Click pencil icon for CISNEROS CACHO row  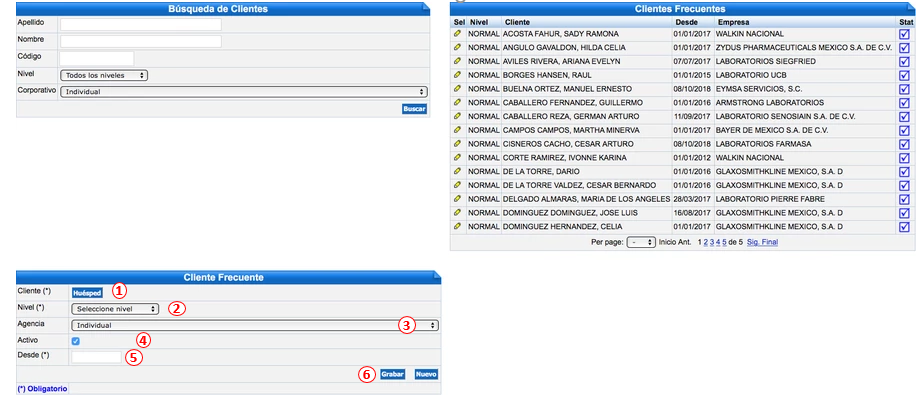[457, 144]
